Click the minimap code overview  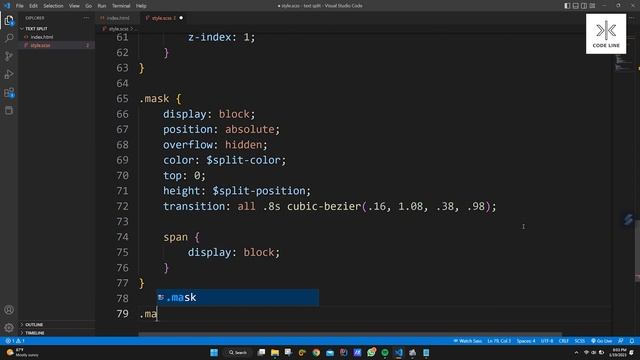tap(623, 63)
